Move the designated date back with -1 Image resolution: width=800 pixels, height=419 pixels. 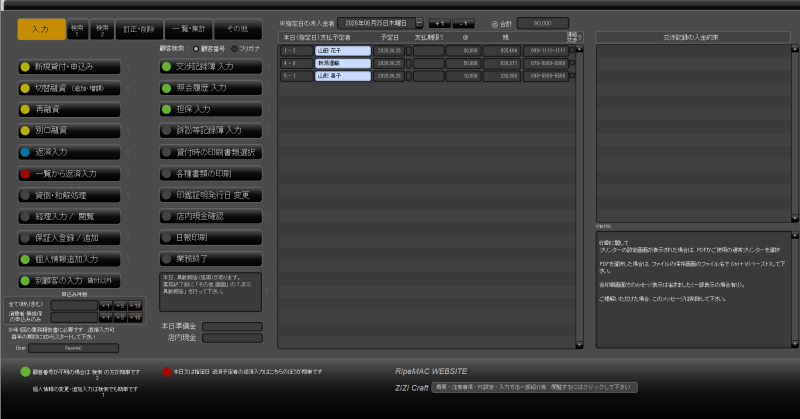point(463,24)
